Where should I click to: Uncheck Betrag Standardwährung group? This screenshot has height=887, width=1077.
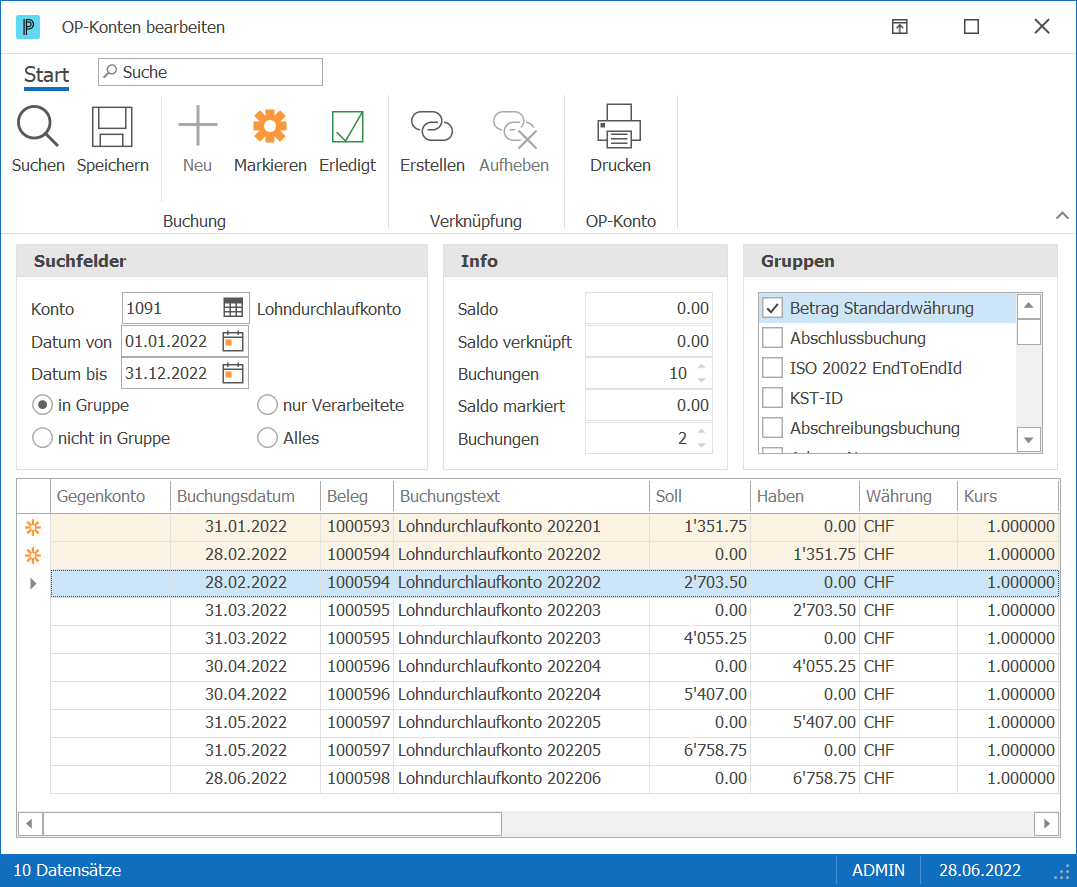[x=773, y=308]
